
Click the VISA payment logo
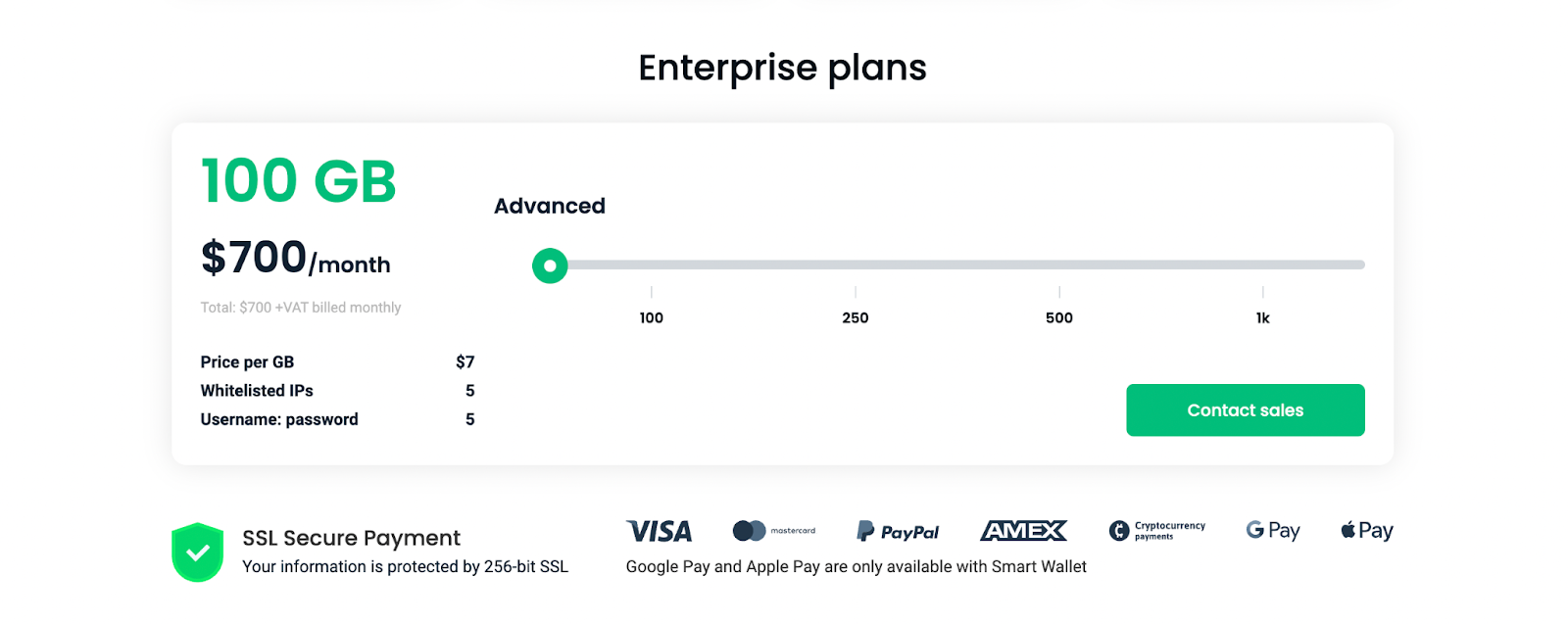[x=660, y=531]
